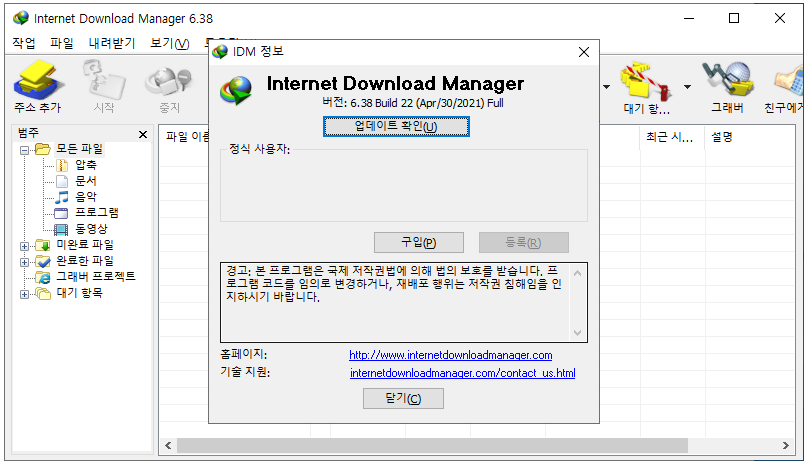Screen dimensions: 806x465
Task: Click the 모든 파일 folder icon
Action: [43, 150]
